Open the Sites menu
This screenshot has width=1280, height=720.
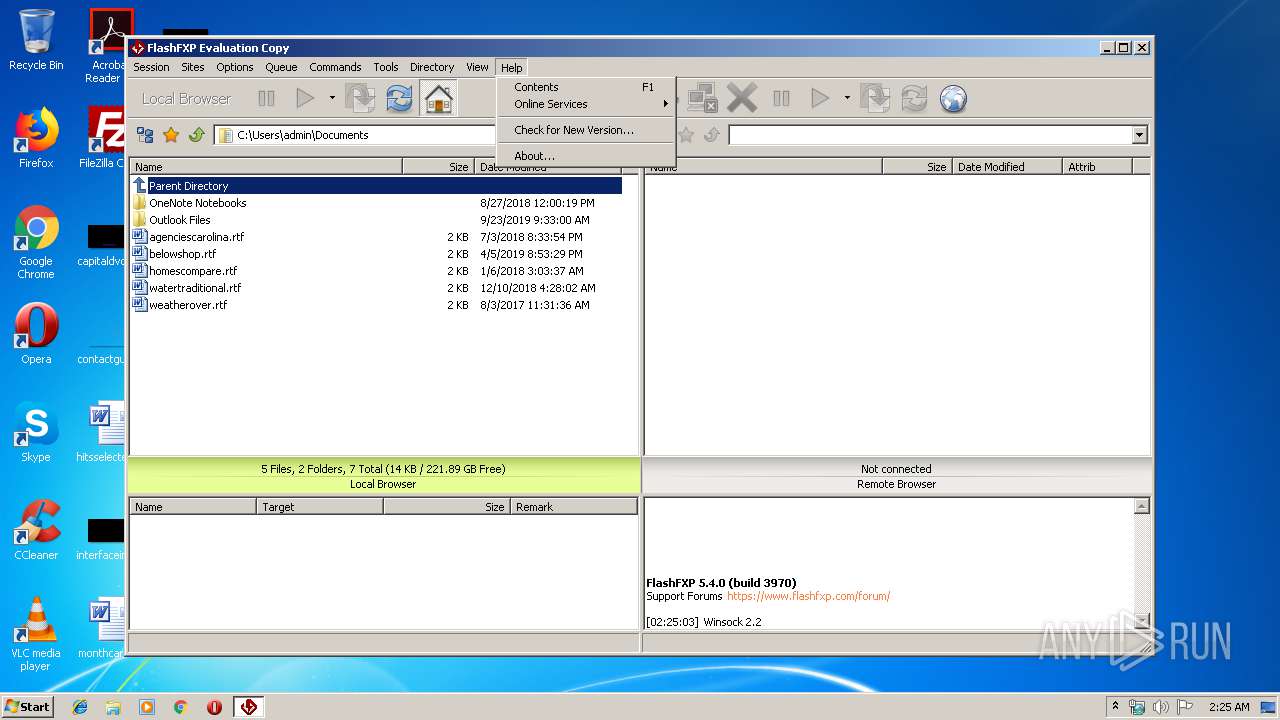pos(193,67)
